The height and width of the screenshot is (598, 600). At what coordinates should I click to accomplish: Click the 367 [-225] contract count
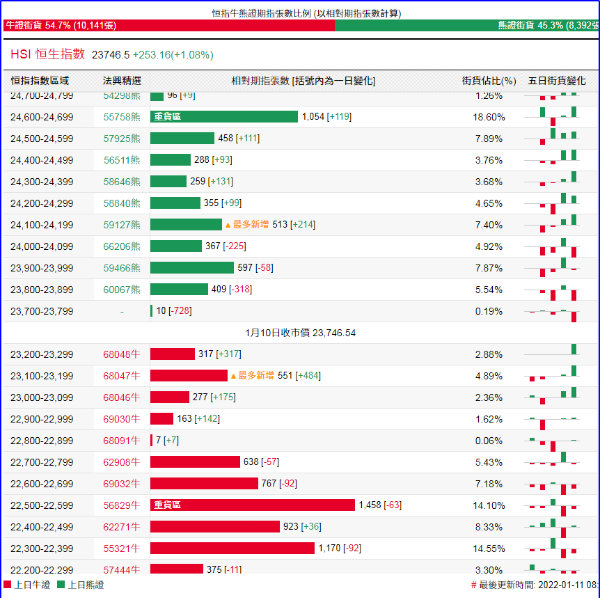(225, 246)
